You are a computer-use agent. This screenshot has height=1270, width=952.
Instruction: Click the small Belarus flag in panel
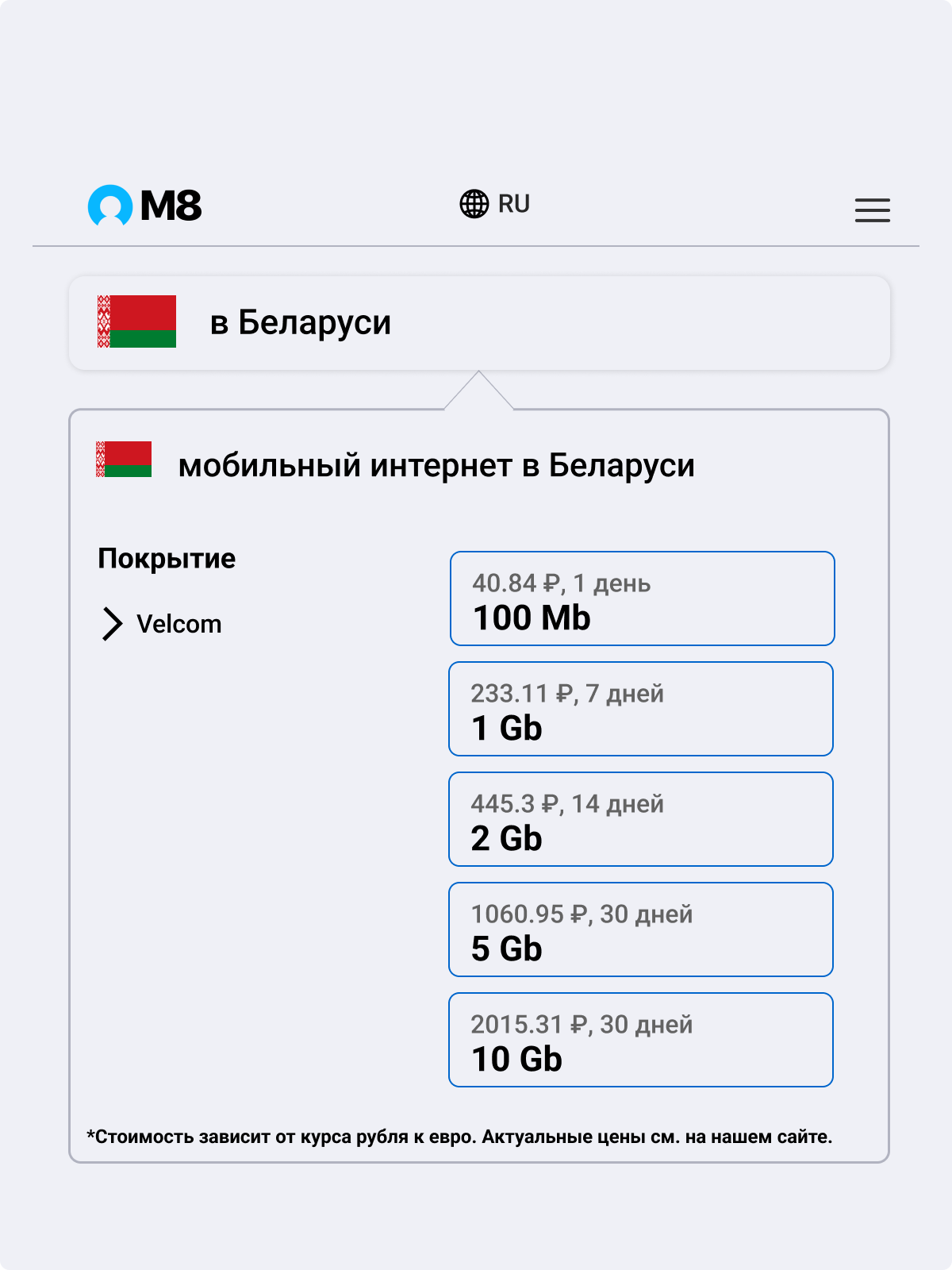(x=124, y=460)
